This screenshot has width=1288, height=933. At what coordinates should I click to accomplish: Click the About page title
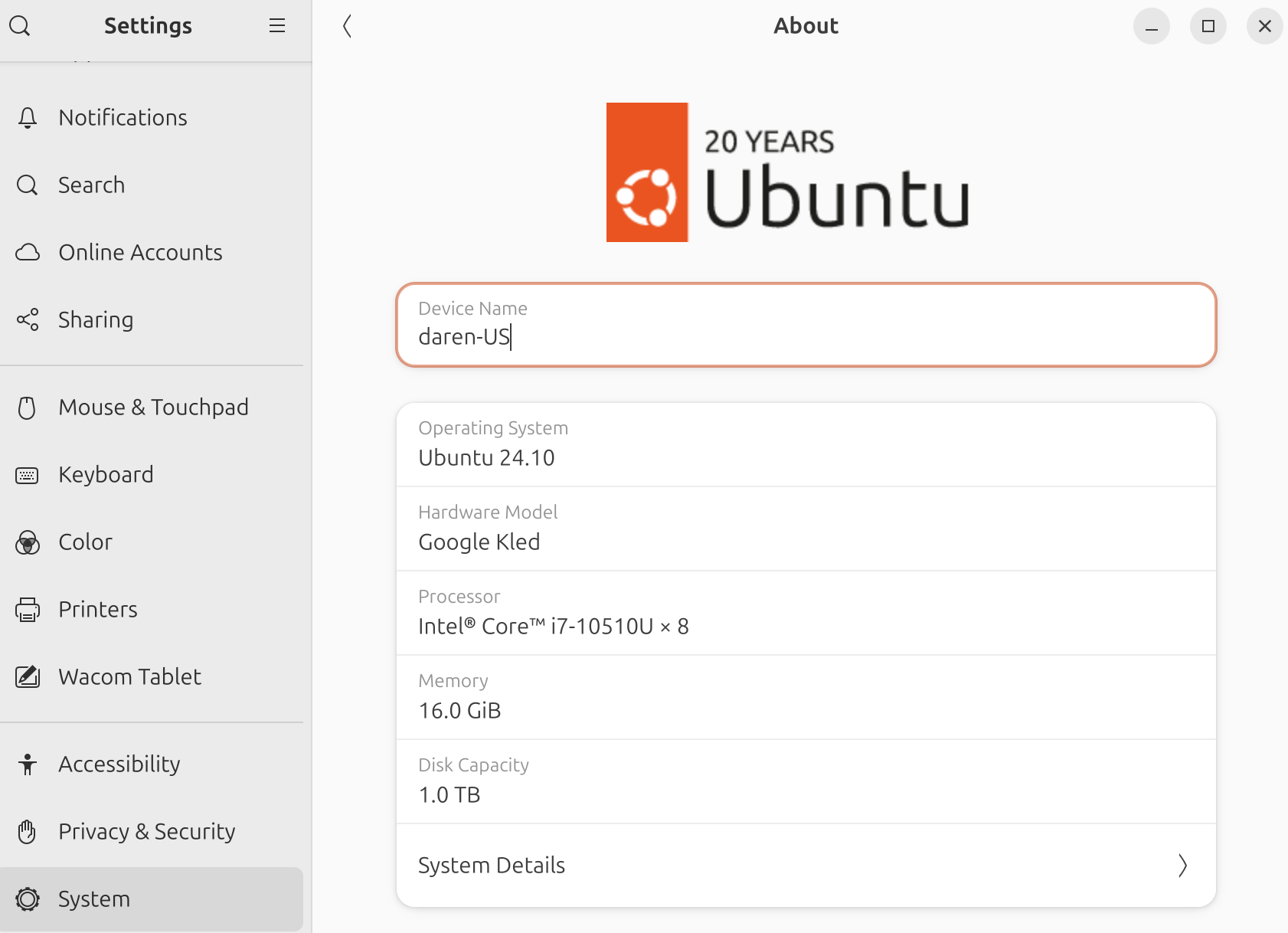[806, 26]
